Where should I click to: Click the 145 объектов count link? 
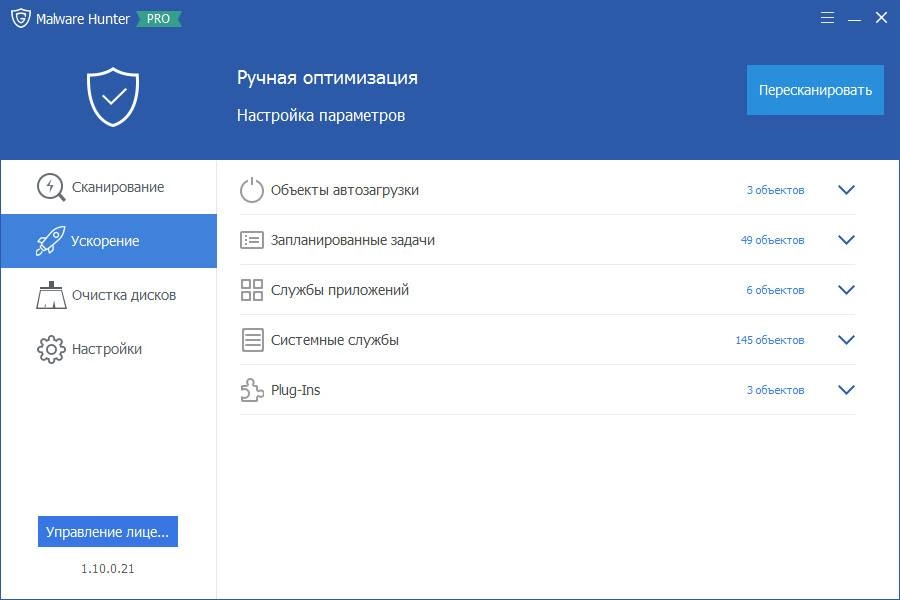(x=770, y=340)
